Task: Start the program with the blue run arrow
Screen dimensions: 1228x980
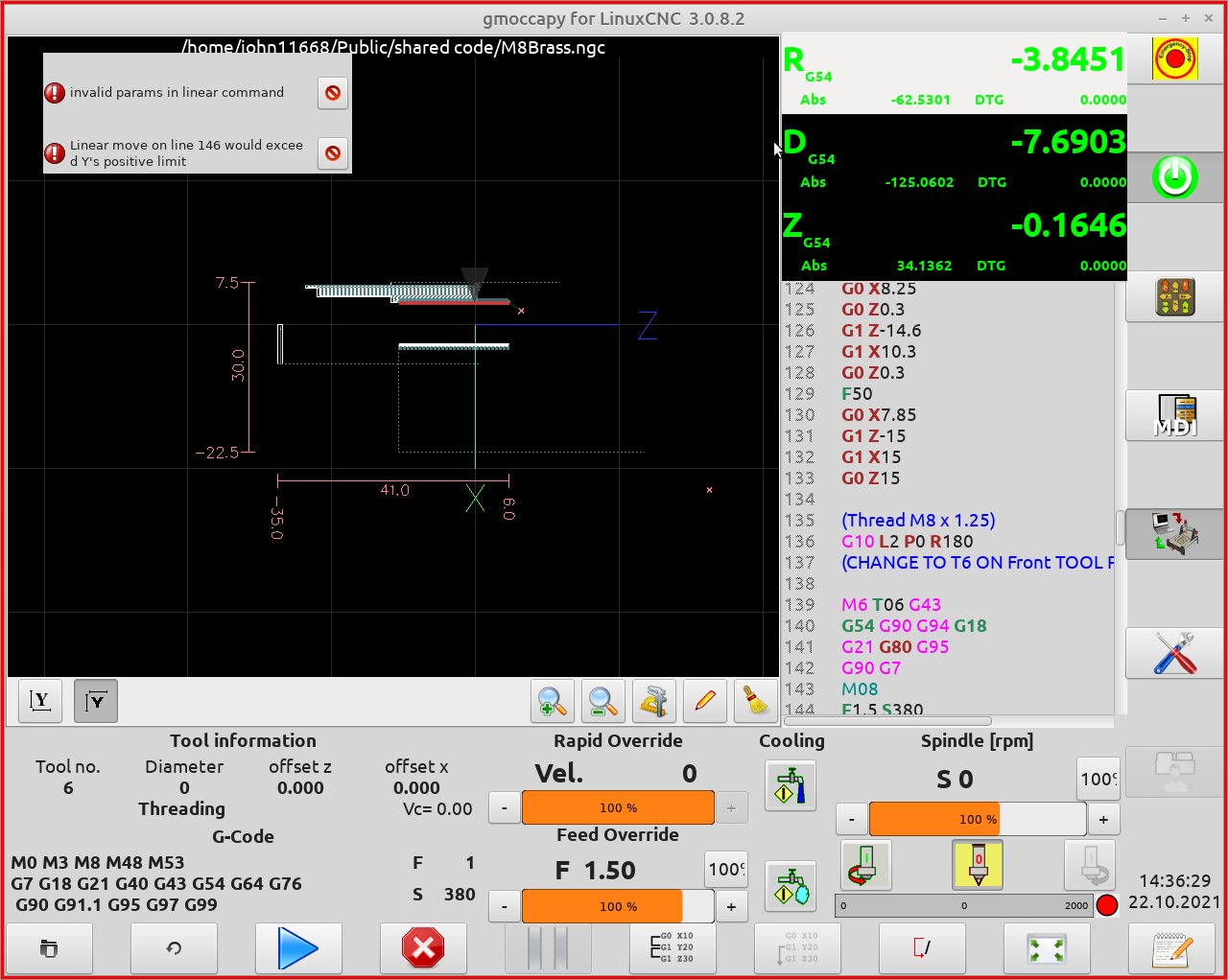Action: click(x=298, y=948)
